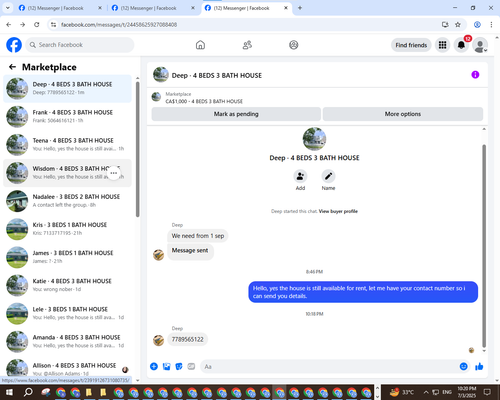The image size is (500, 400).
Task: Go back from the Marketplace list
Action: click(x=12, y=67)
